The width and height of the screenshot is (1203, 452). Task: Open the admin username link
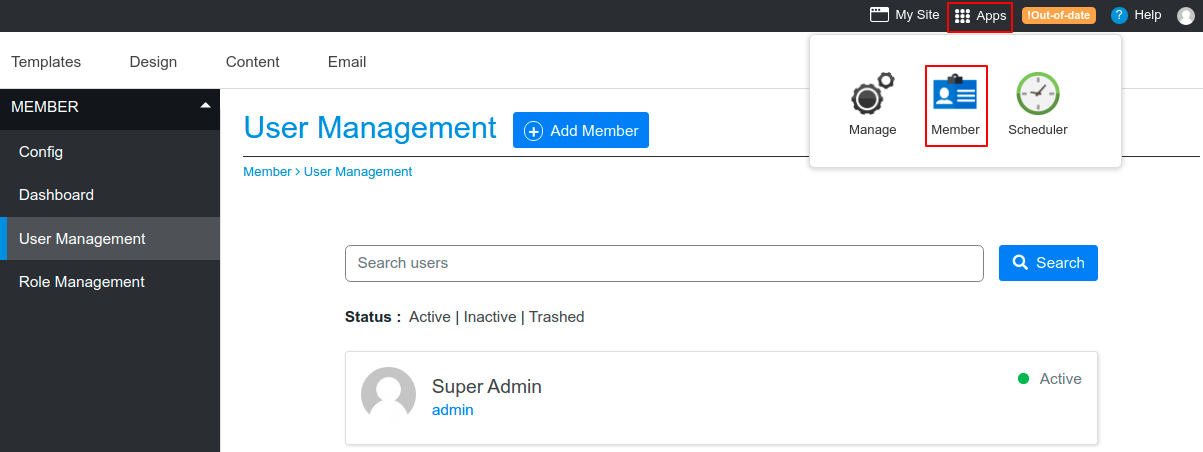point(453,410)
